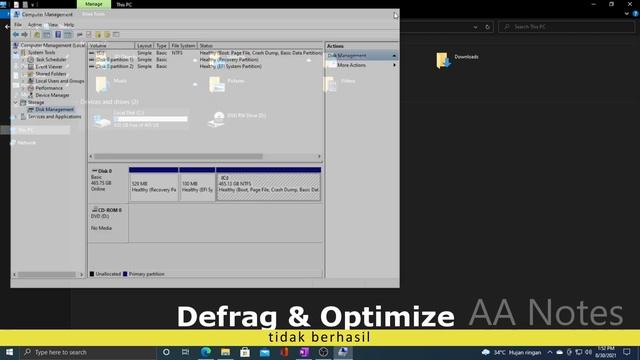Expand the Task Scheduler tree node
The width and height of the screenshot is (640, 360).
23,60
